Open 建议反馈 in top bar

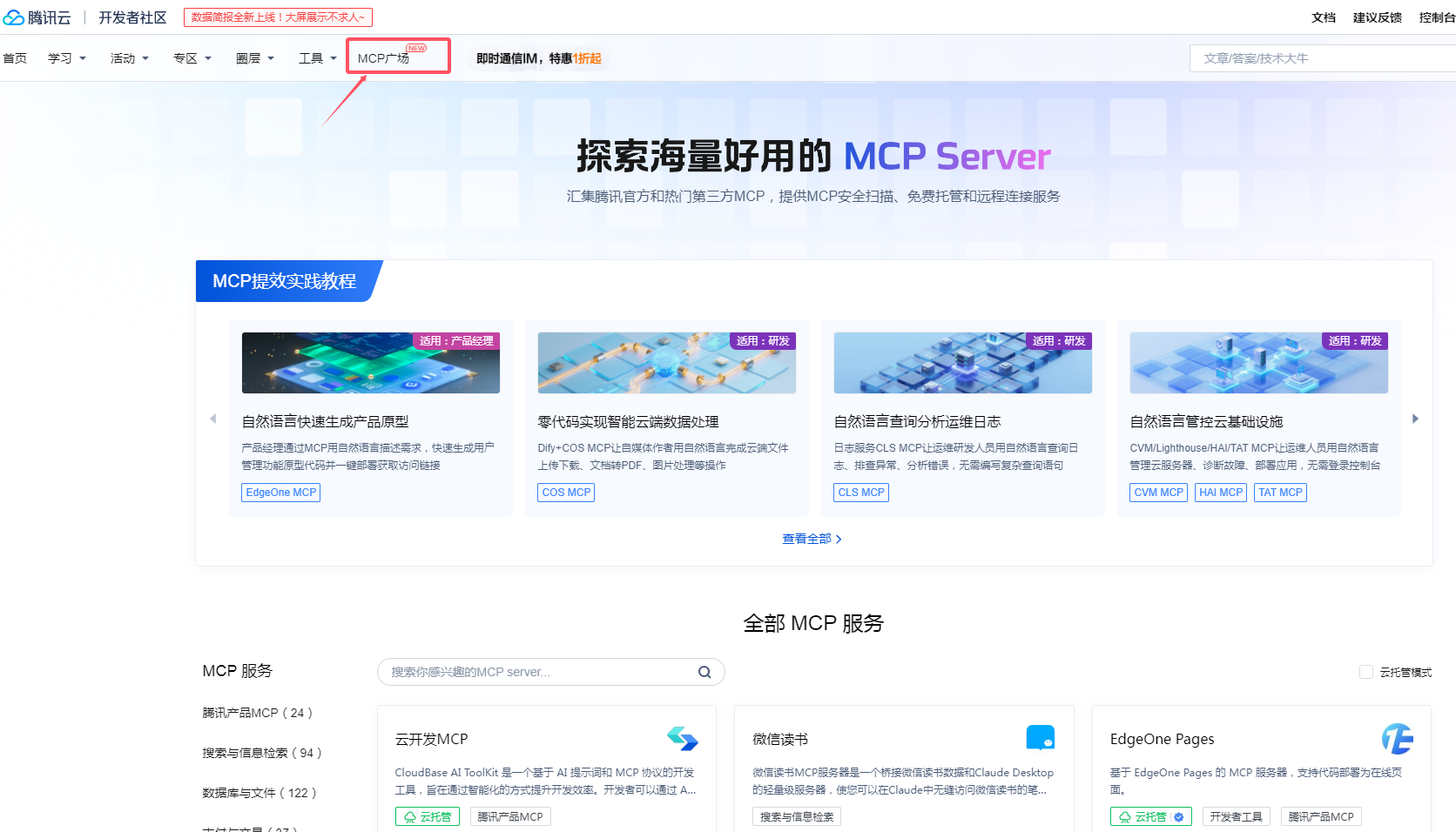pos(1378,17)
